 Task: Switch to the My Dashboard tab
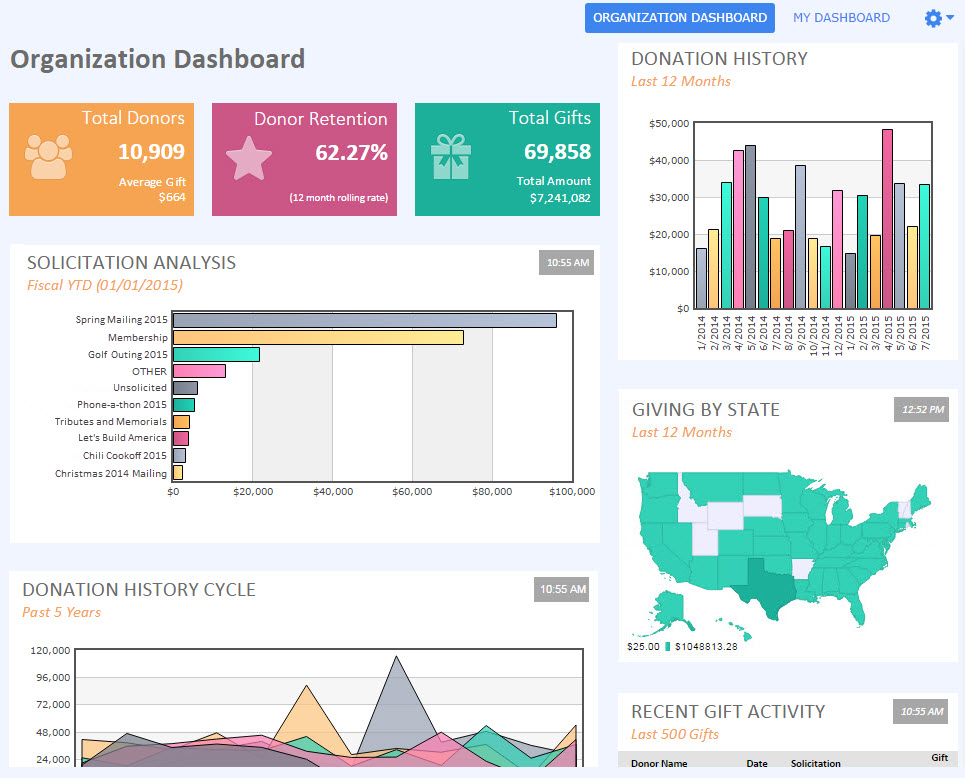(841, 18)
